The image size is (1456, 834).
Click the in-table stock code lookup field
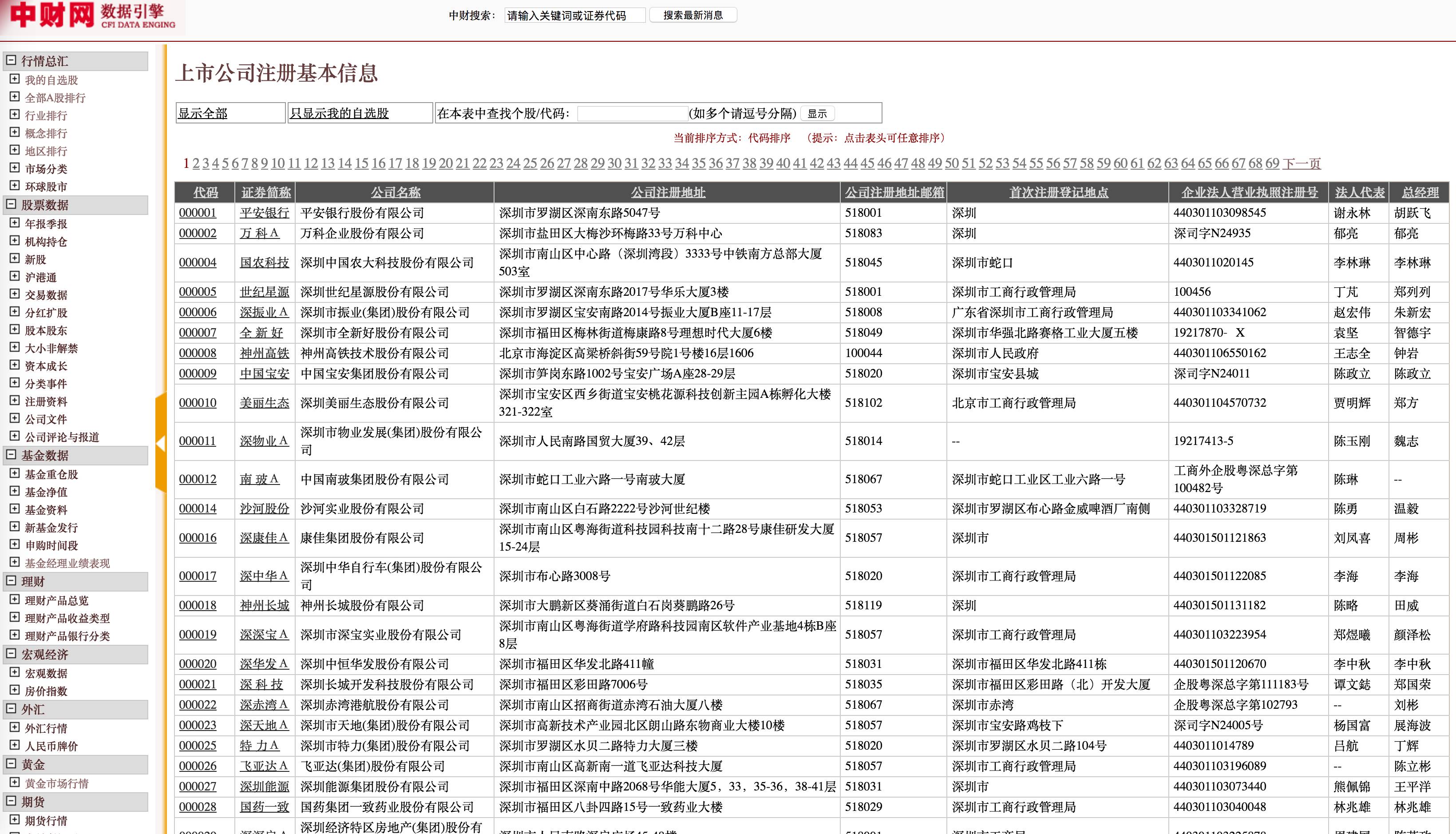[632, 113]
